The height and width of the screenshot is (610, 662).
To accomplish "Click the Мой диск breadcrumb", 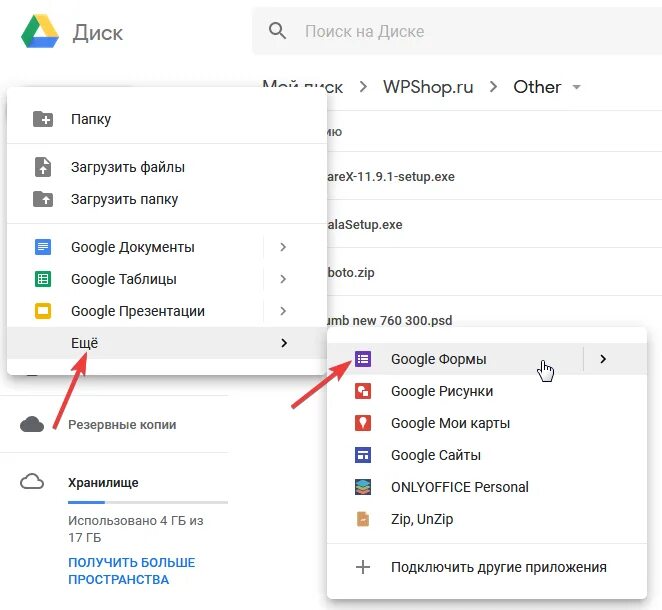I will [302, 87].
